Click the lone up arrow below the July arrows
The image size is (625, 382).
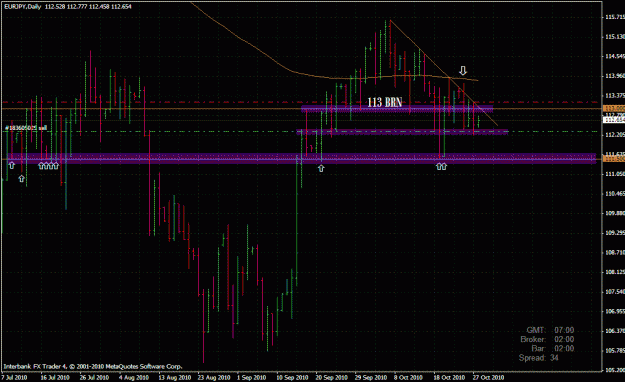22,179
